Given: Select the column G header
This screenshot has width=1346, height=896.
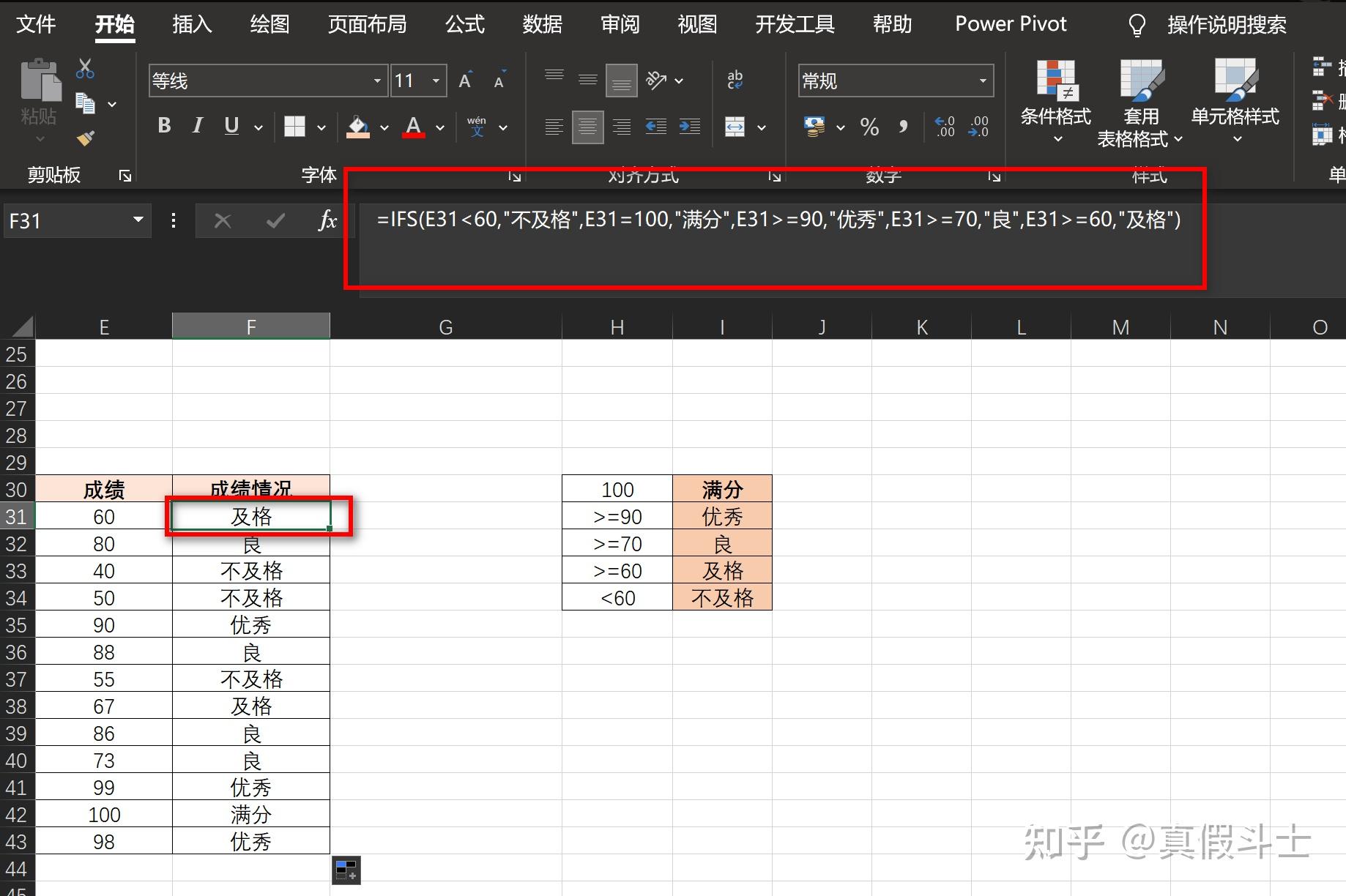Looking at the screenshot, I should 445,327.
